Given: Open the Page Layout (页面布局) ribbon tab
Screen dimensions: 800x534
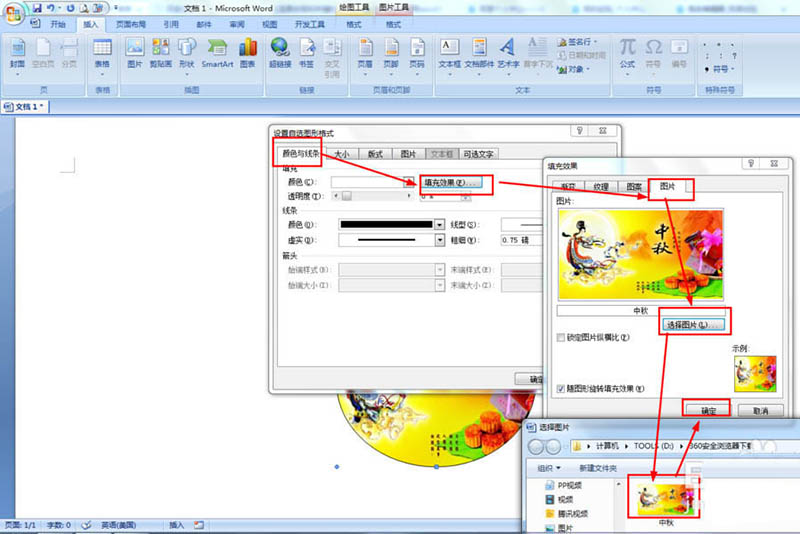Looking at the screenshot, I should pyautogui.click(x=131, y=24).
